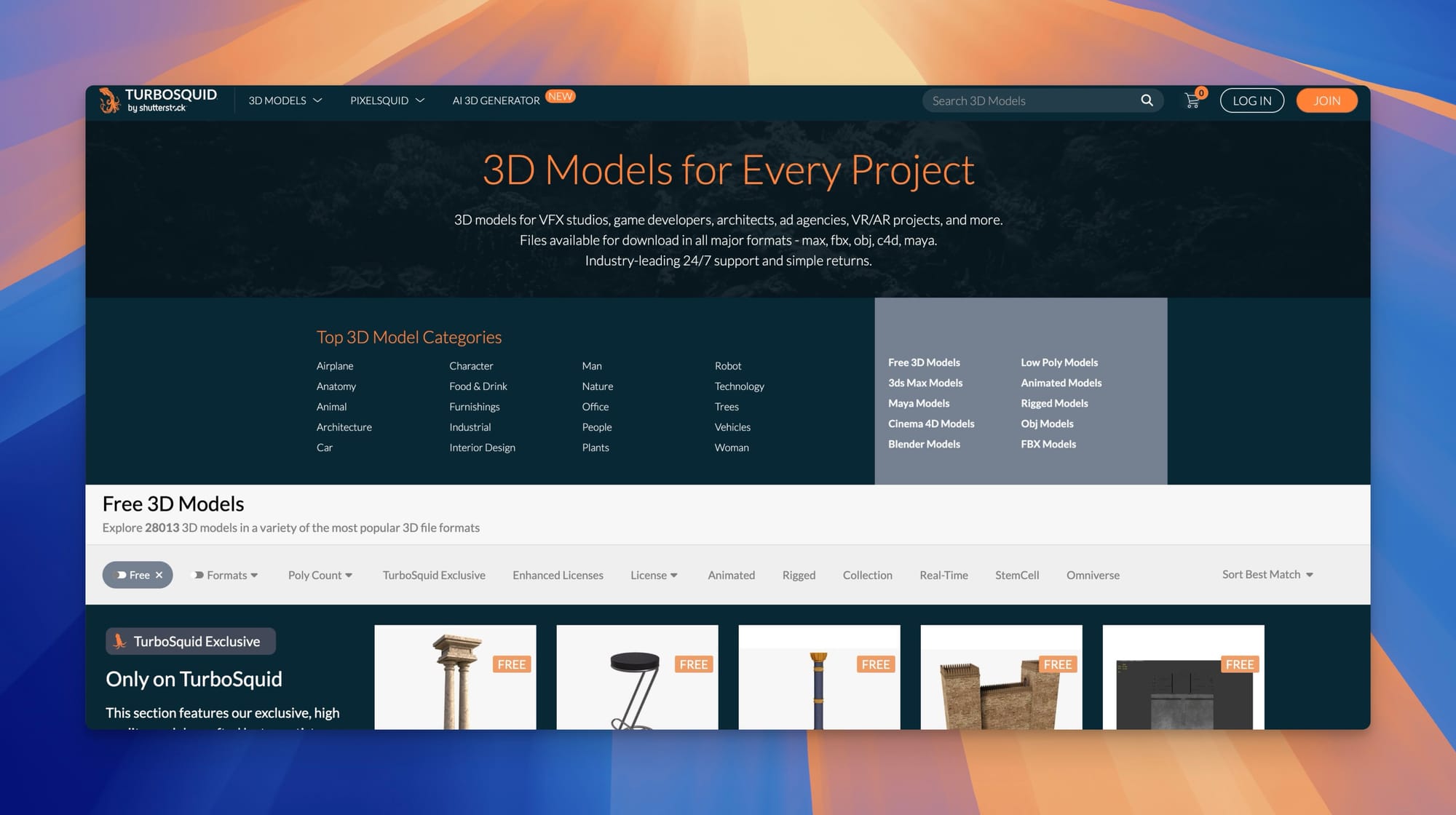Click the TurboSquid Exclusive squid badge icon
This screenshot has width=1456, height=815.
(120, 641)
